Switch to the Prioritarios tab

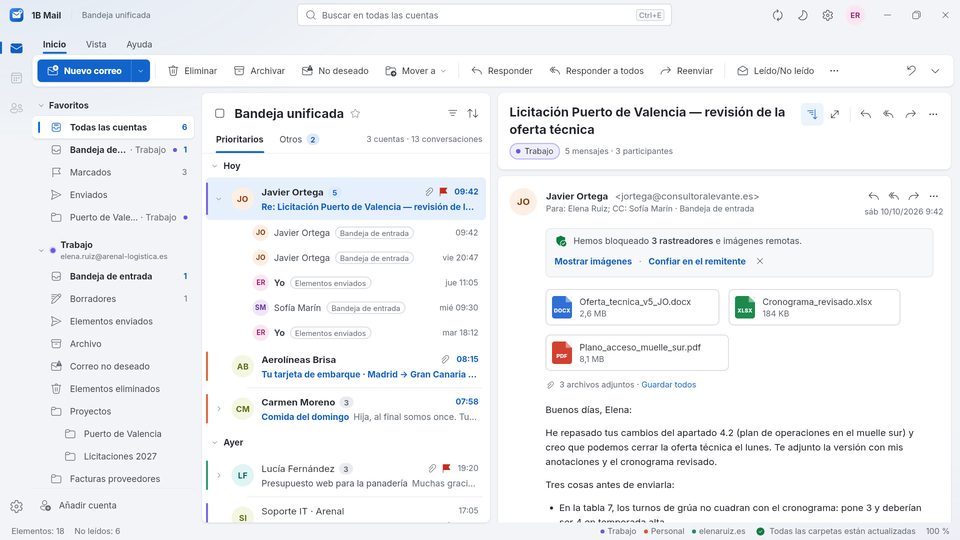[x=239, y=140]
